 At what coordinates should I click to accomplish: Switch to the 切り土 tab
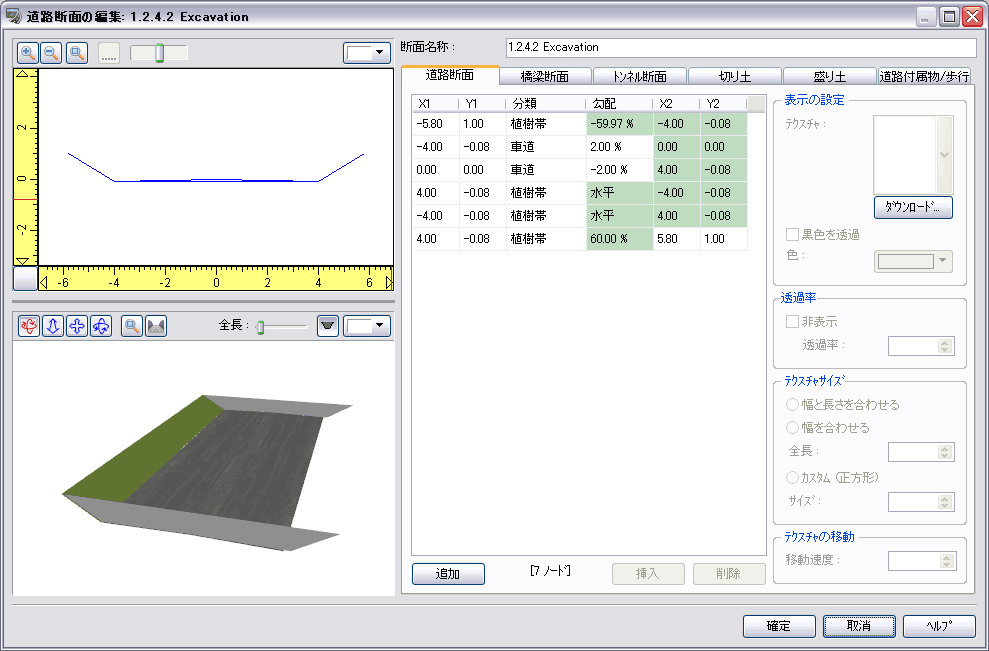point(735,76)
